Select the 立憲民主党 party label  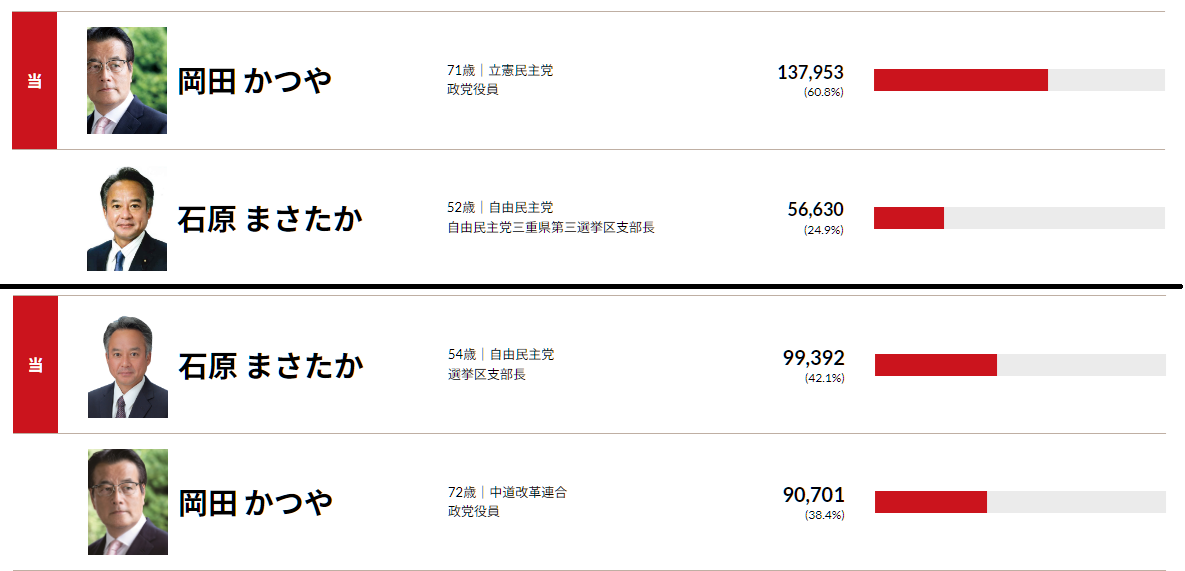521,71
